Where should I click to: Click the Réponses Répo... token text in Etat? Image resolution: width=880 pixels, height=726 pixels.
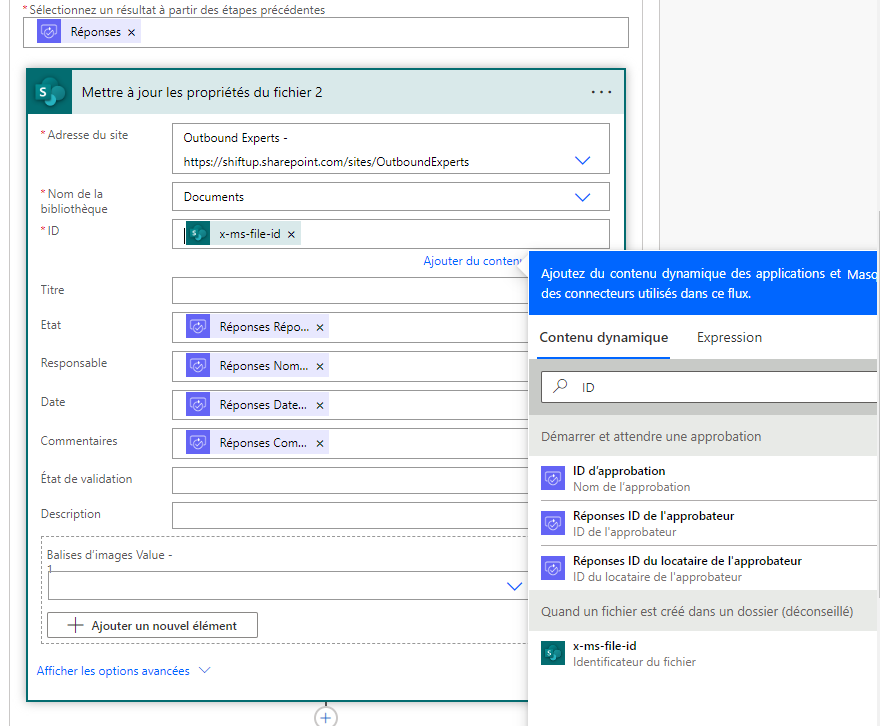(x=264, y=327)
